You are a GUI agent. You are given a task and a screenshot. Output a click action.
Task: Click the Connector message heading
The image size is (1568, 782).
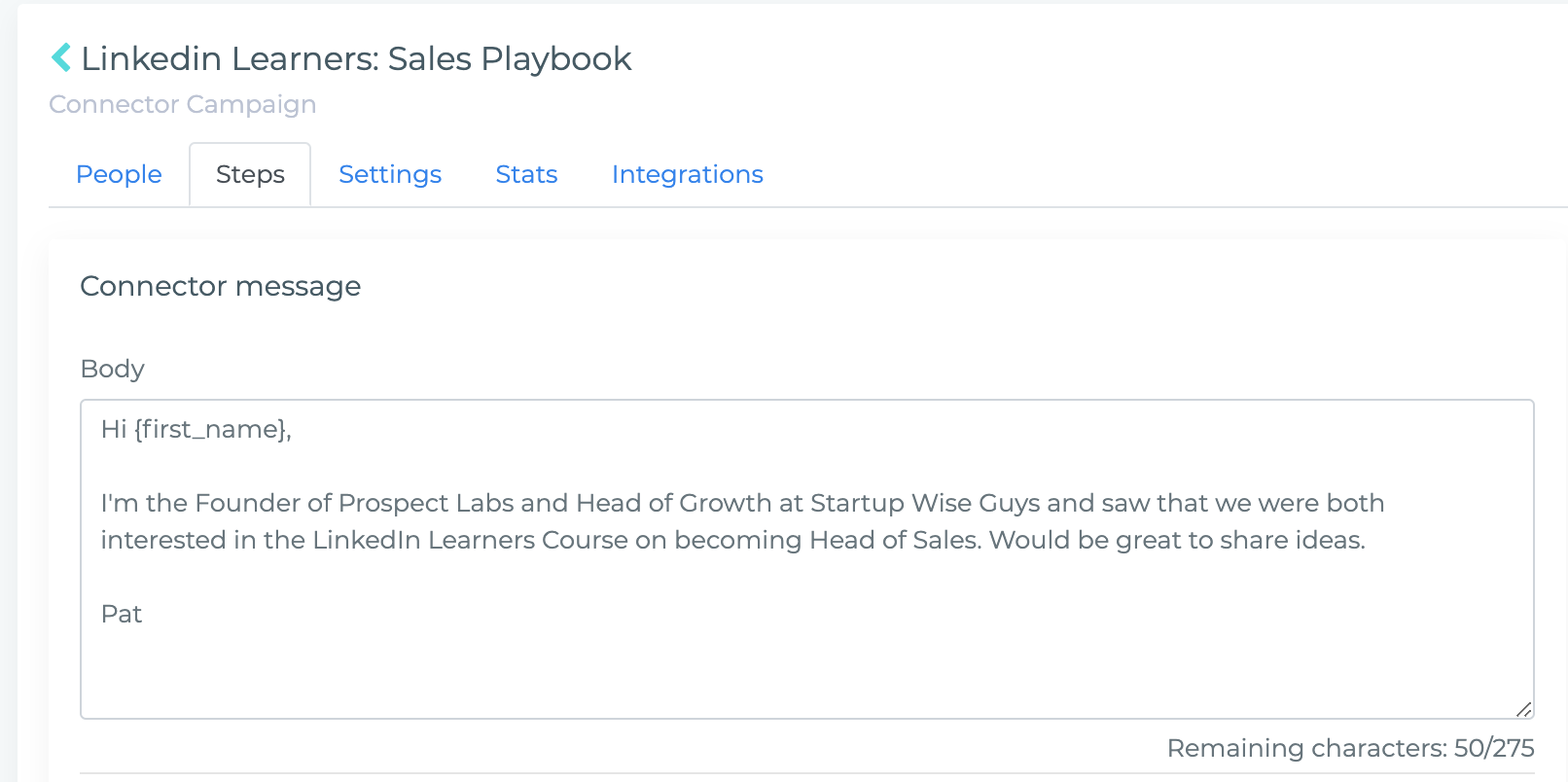(x=220, y=286)
